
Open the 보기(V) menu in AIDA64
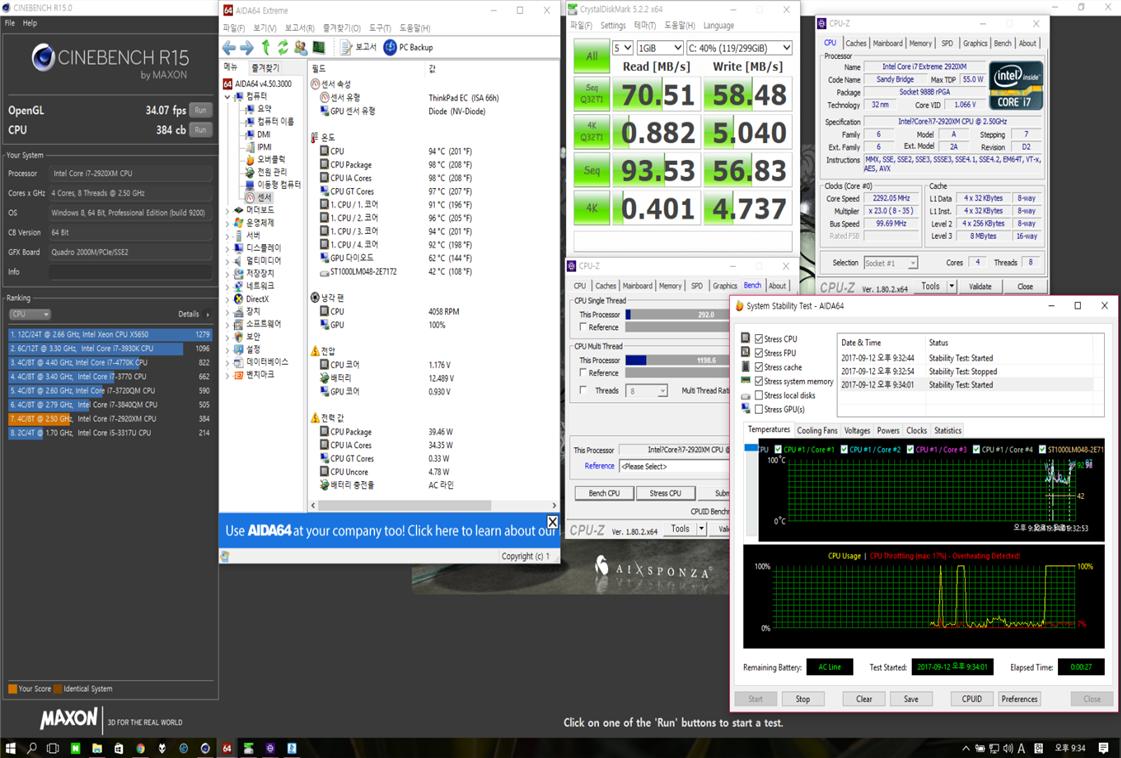[x=265, y=28]
